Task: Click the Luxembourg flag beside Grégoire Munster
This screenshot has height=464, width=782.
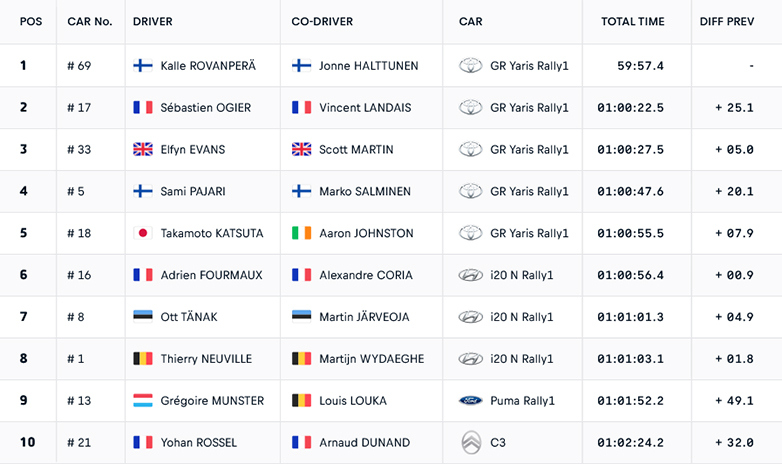Action: point(142,401)
